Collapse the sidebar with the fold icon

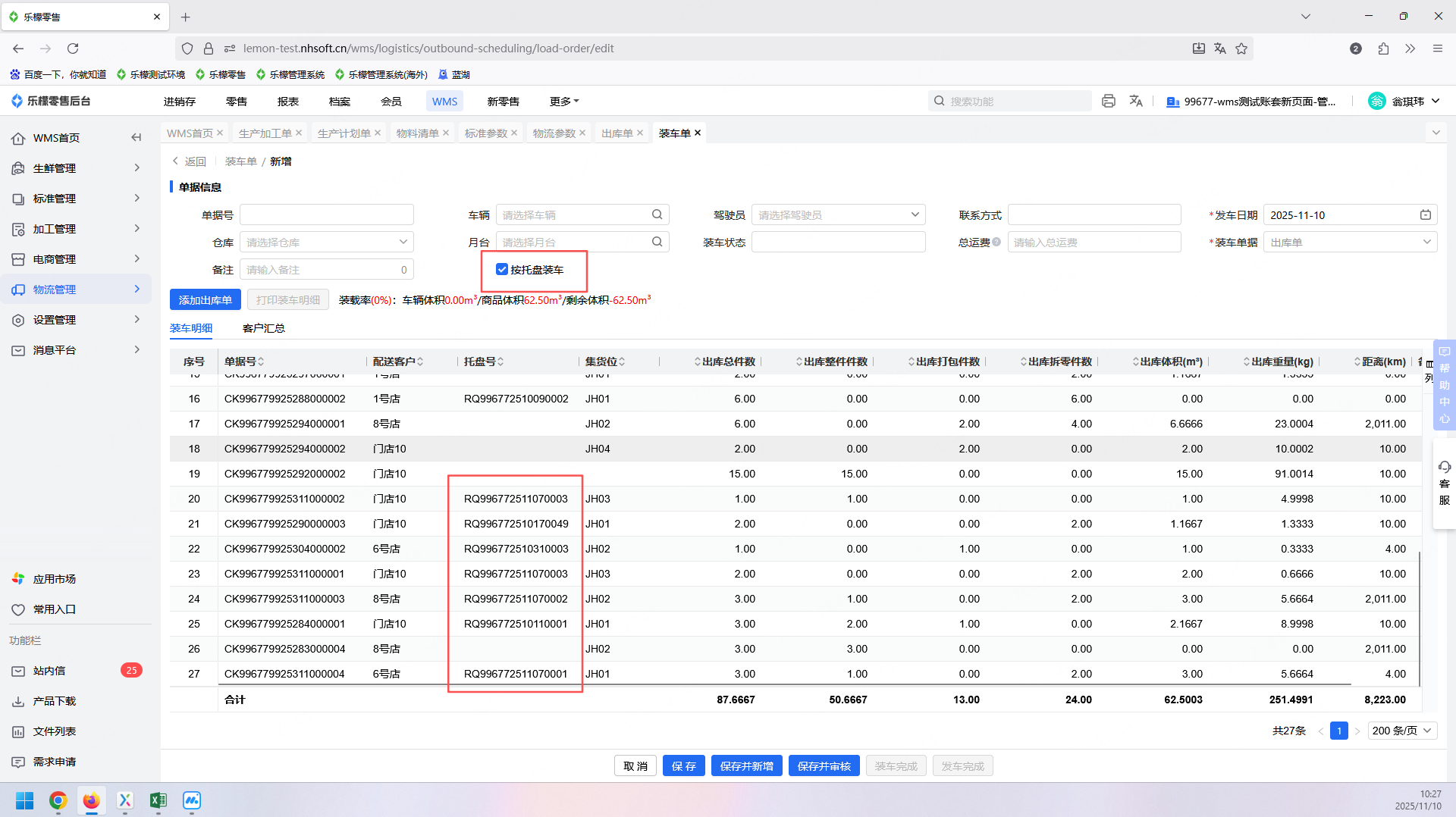click(136, 138)
